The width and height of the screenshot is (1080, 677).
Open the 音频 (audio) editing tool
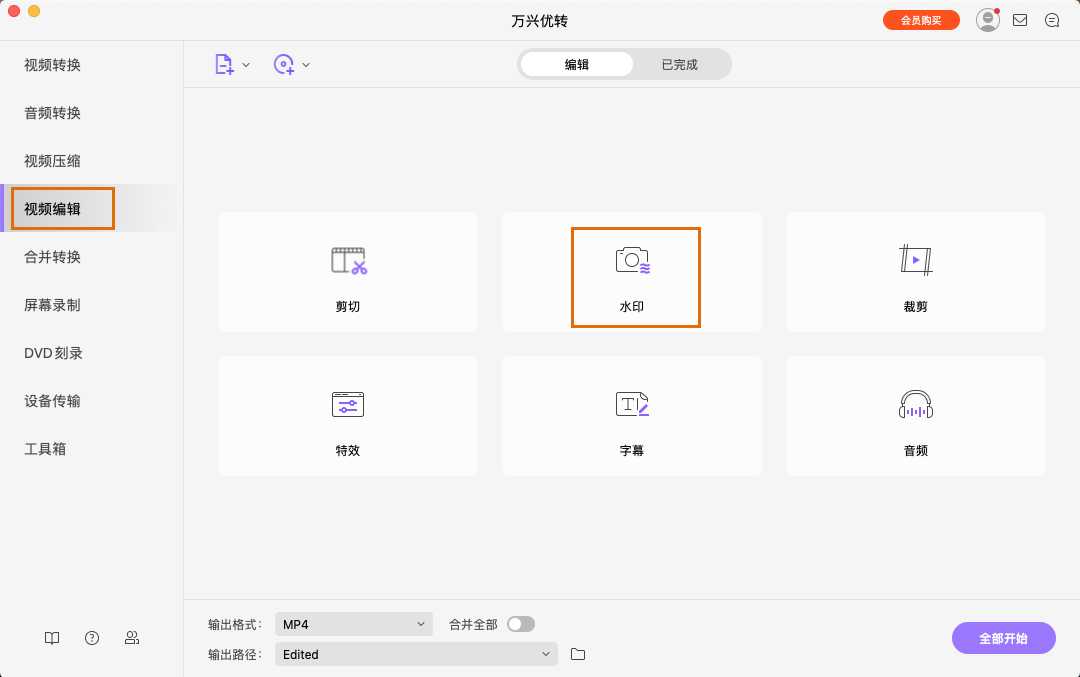915,415
